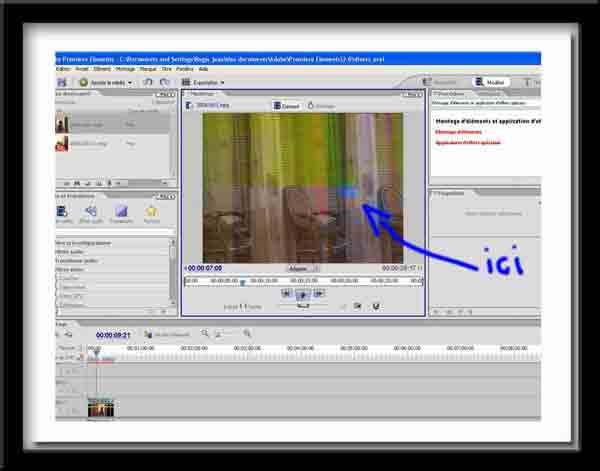Open the Fenêtre menu

click(x=185, y=69)
